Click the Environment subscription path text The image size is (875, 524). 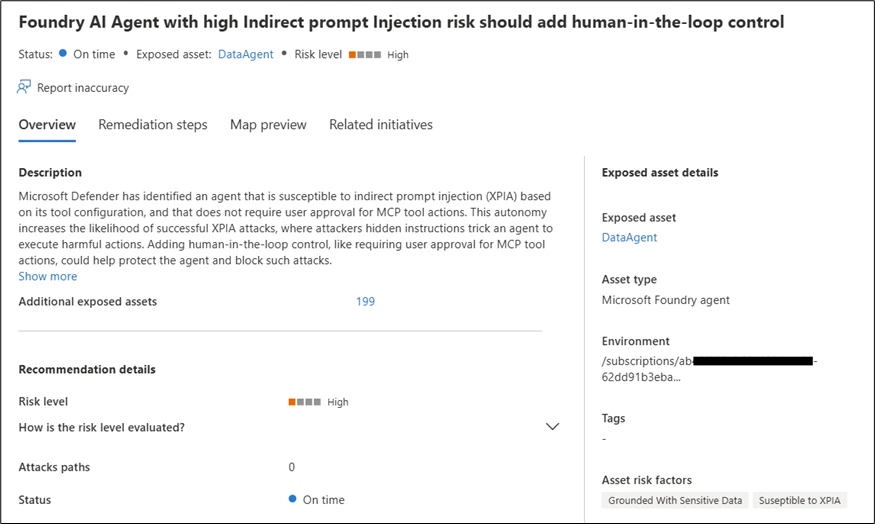coord(710,368)
